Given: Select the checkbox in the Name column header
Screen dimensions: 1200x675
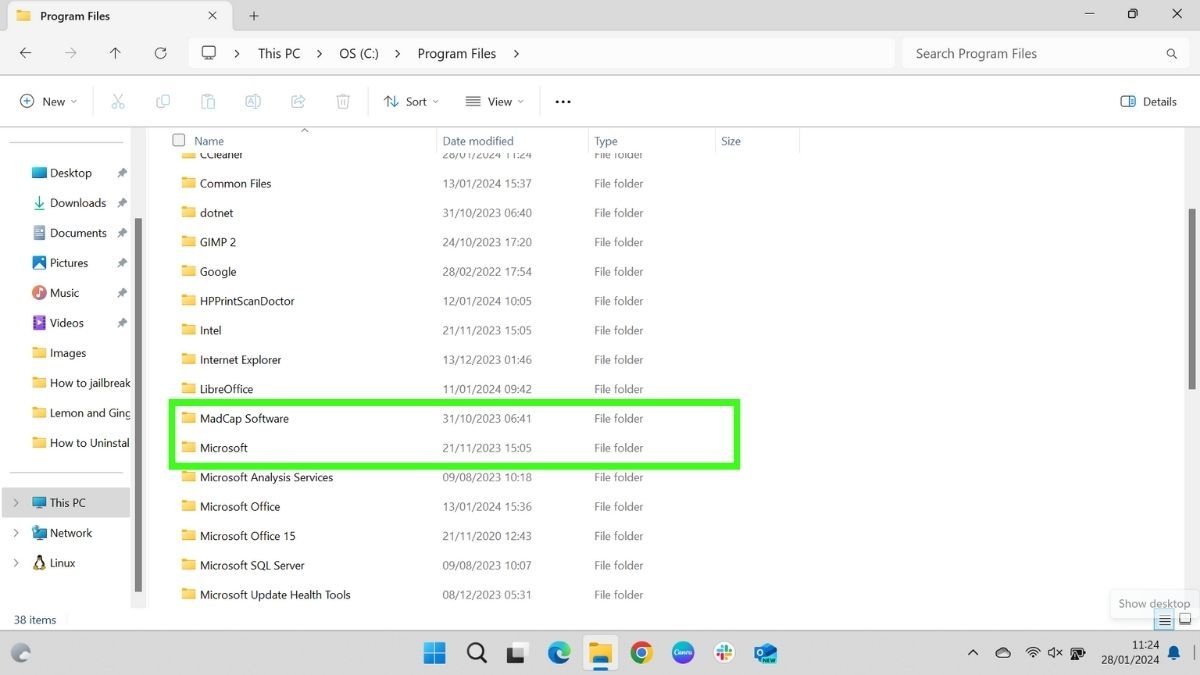Looking at the screenshot, I should click(x=178, y=140).
